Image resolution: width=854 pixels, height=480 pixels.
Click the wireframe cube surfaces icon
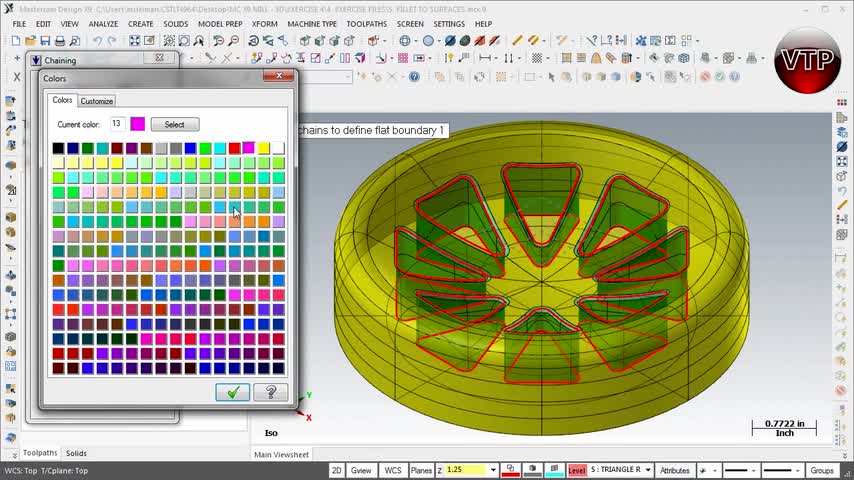pyautogui.click(x=684, y=58)
